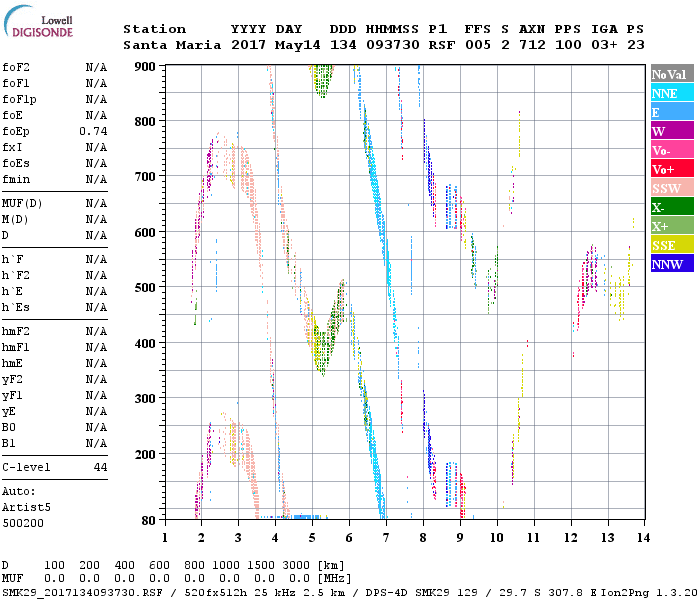Click the fxI parameter label
Viewport: 700px width, 600px height.
coord(12,148)
